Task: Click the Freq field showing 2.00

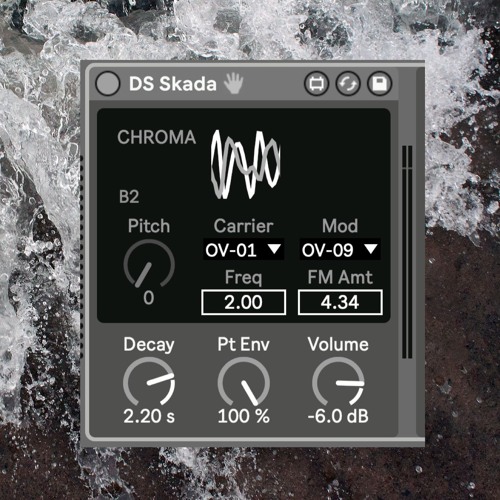Action: pyautogui.click(x=244, y=302)
